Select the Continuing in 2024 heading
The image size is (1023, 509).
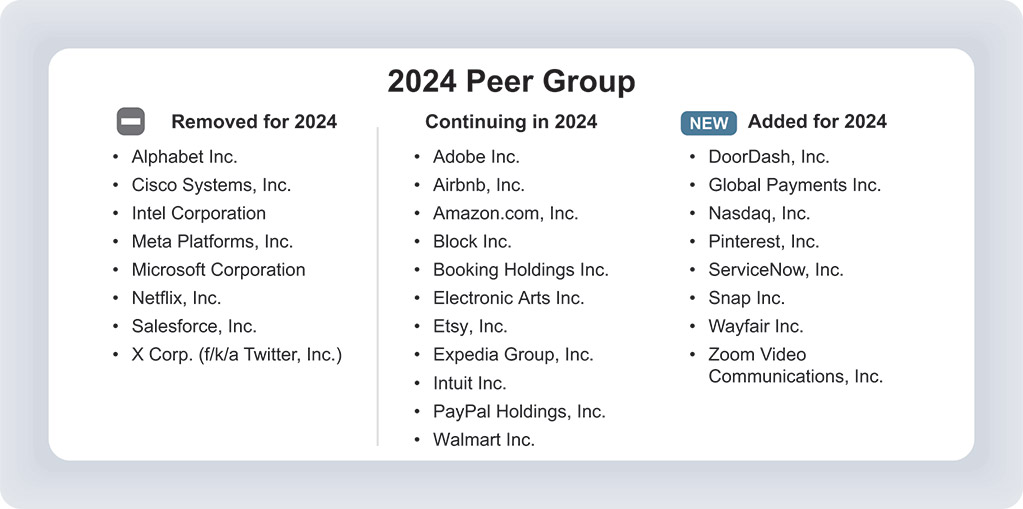(x=511, y=122)
